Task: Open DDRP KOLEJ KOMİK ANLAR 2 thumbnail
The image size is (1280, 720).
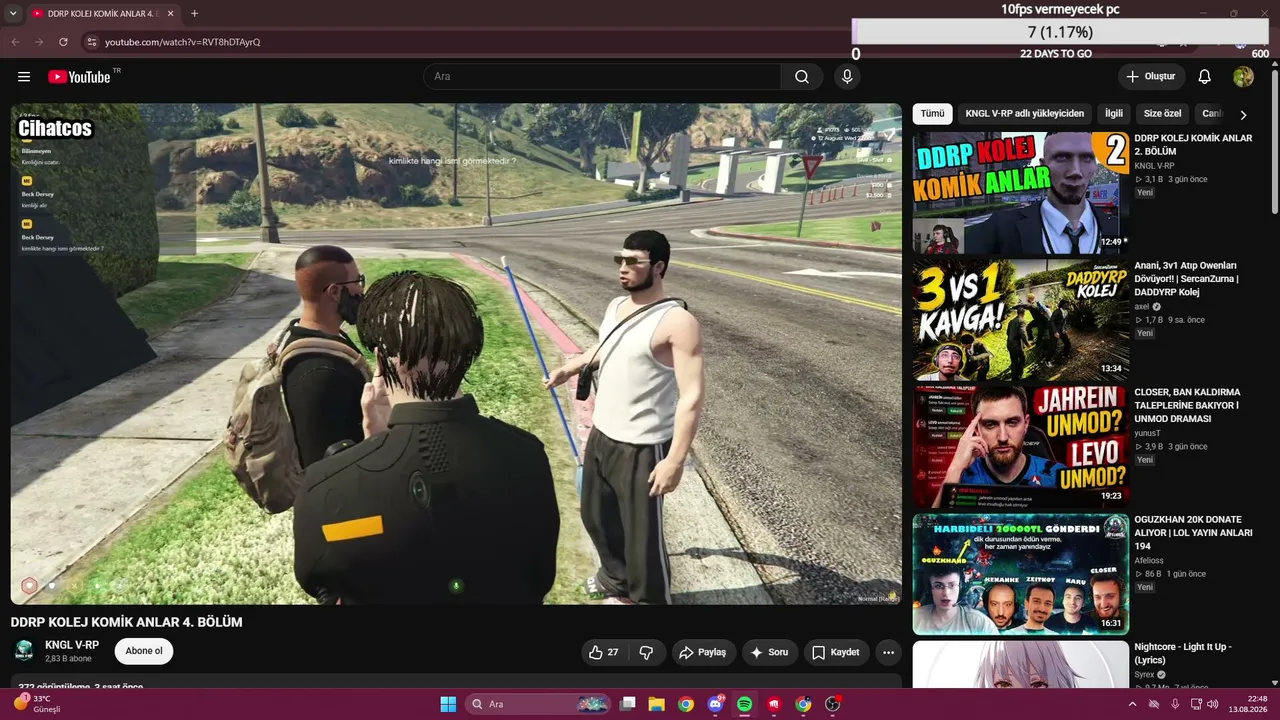Action: 1021,192
